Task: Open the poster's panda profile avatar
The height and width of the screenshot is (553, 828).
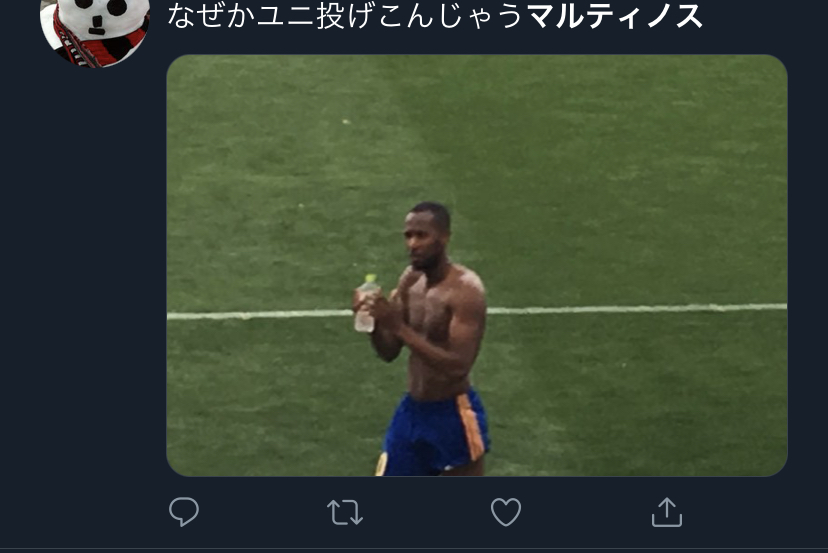Action: tap(95, 28)
